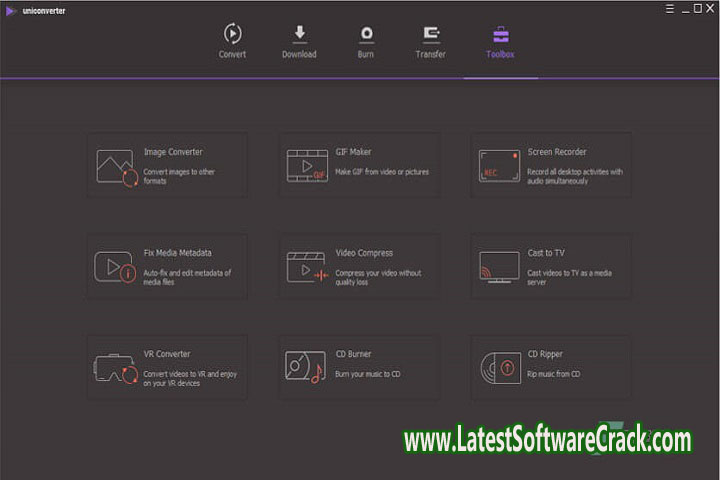
Task: Open the Image Converter tool icon
Action: (115, 166)
